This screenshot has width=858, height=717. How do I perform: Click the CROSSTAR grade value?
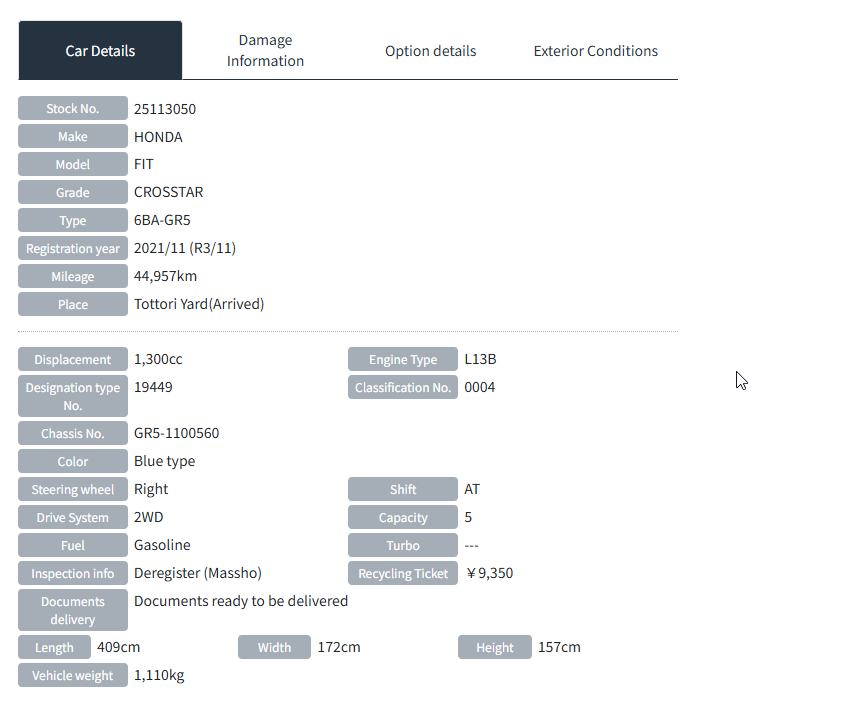pos(168,192)
